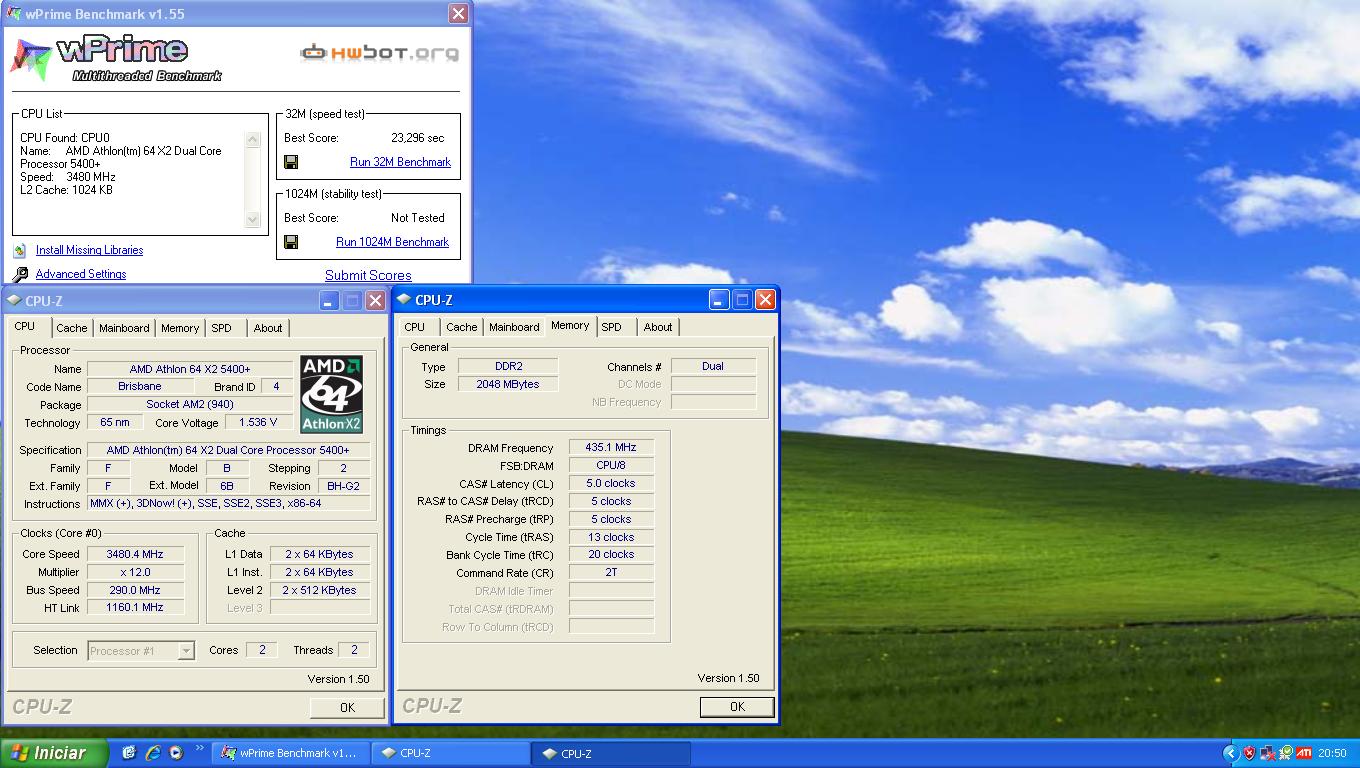1360x768 pixels.
Task: Click the disconnected network tray icon
Action: pos(1268,753)
